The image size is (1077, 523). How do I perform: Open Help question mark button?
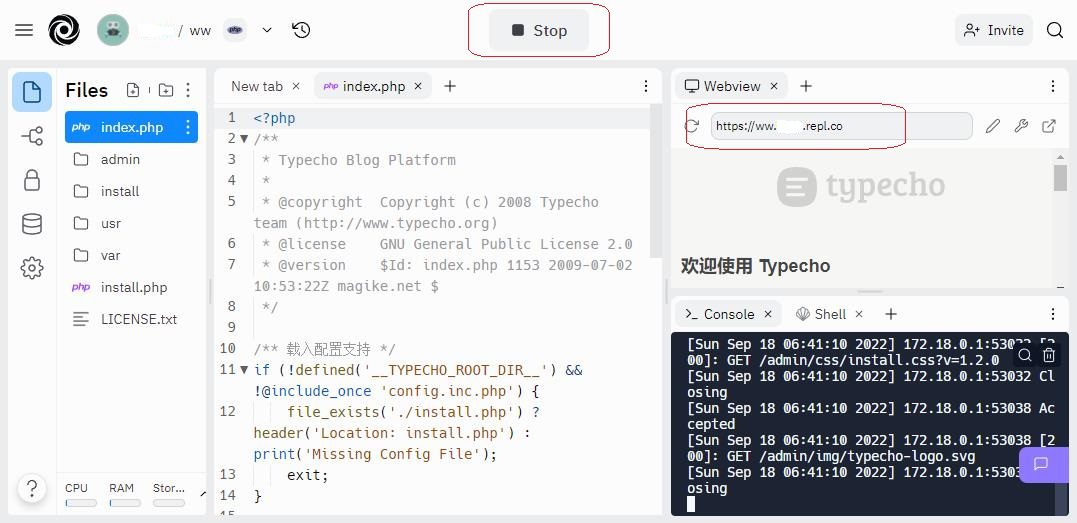[32, 488]
